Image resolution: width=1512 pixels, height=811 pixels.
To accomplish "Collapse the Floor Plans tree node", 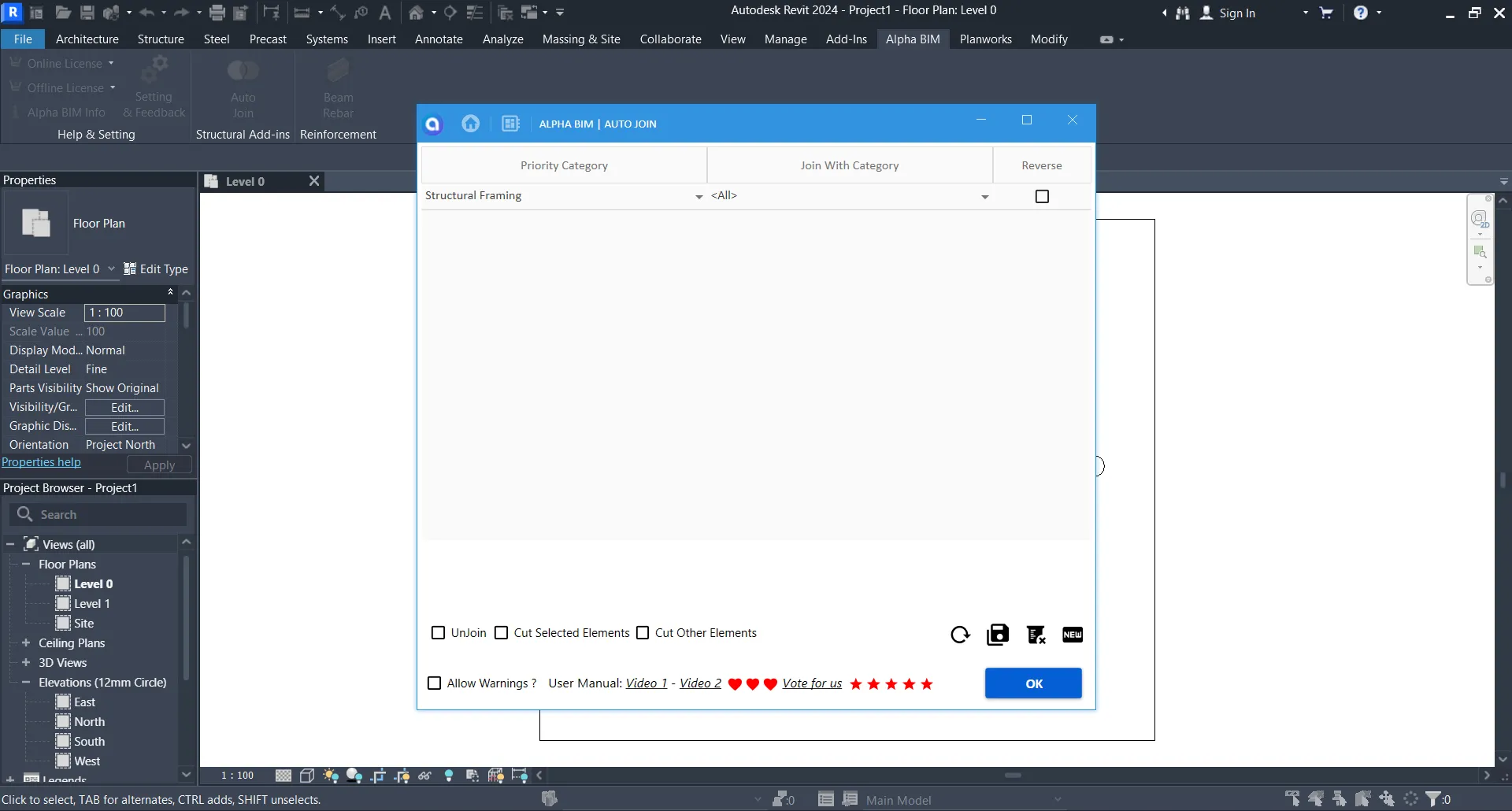I will click(26, 564).
